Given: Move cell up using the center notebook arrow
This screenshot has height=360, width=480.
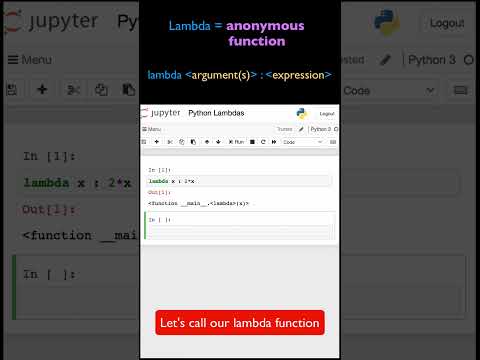Looking at the screenshot, I should [207, 142].
